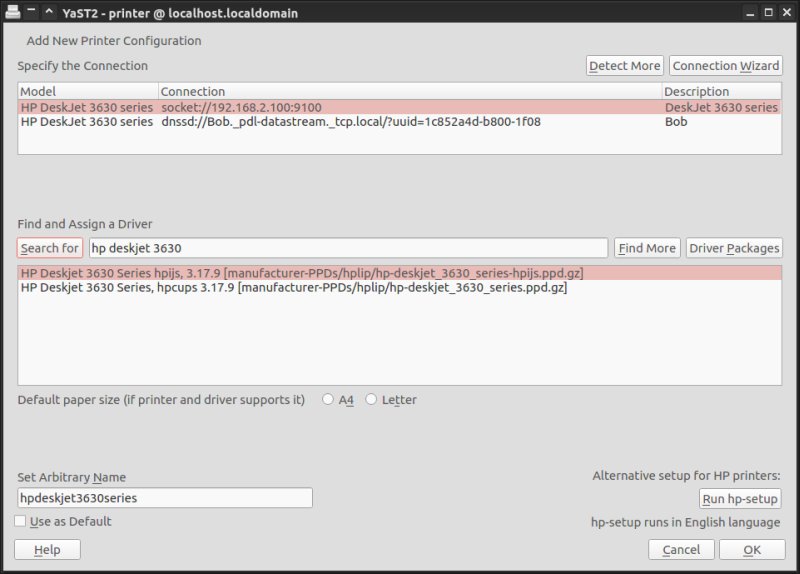Click the printer icon in title bar
This screenshot has width=800, height=574.
pos(12,12)
